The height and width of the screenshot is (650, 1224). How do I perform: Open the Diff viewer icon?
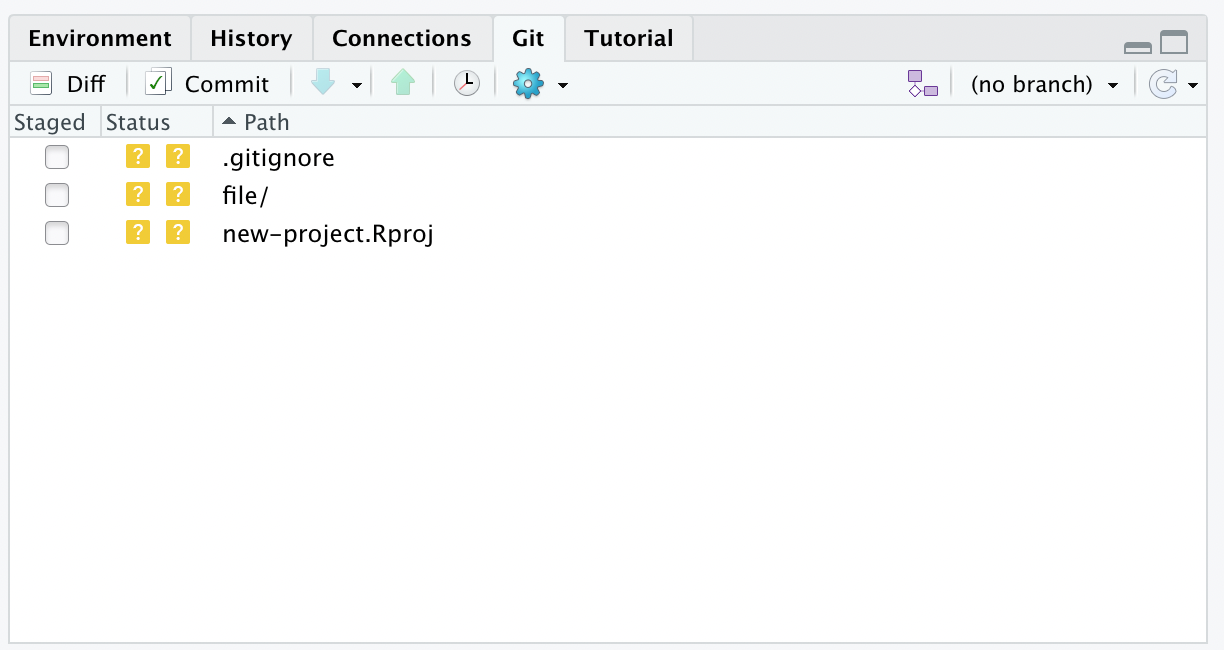pos(39,83)
